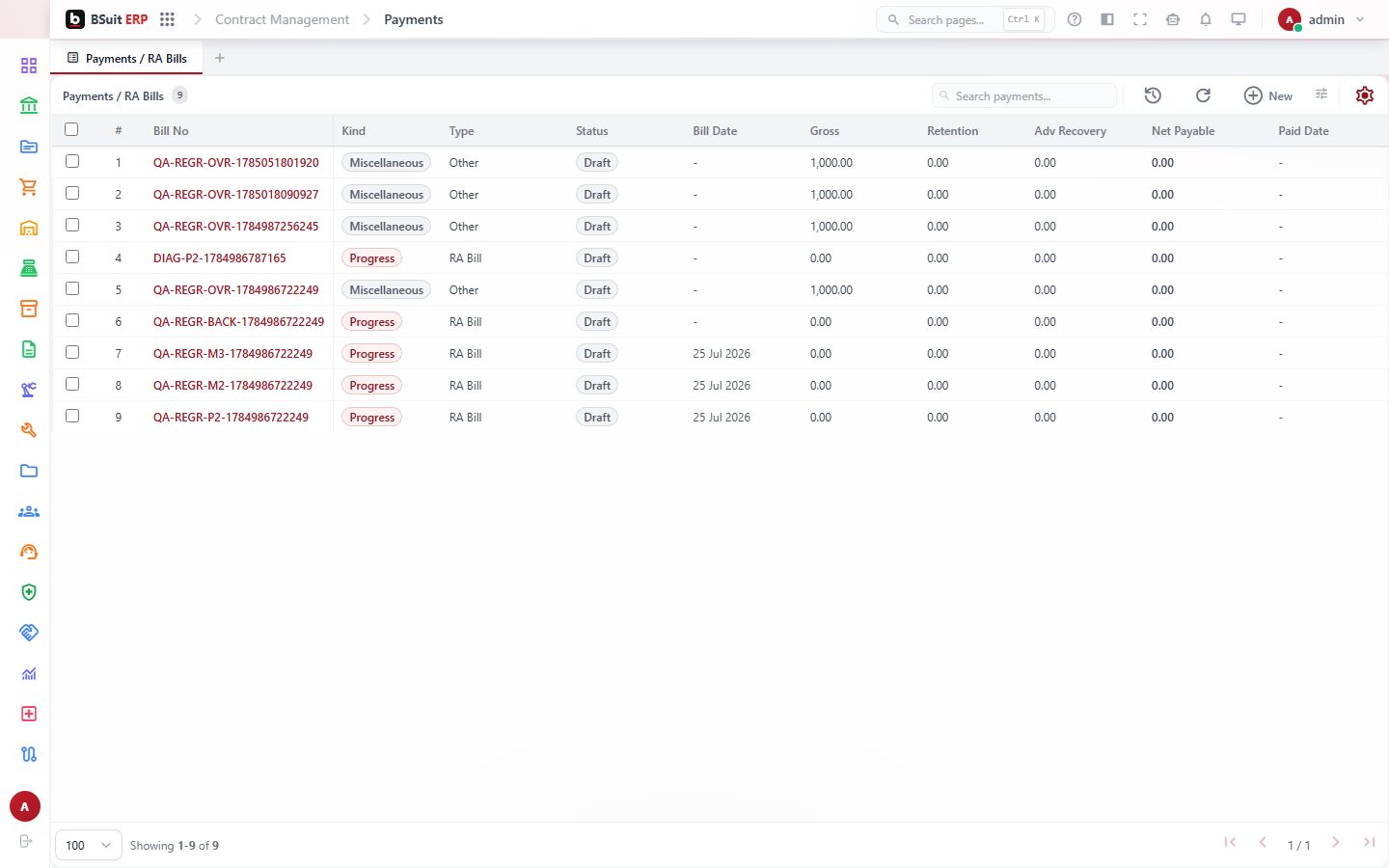
Task: Open the red settings gear icon
Action: (1364, 95)
